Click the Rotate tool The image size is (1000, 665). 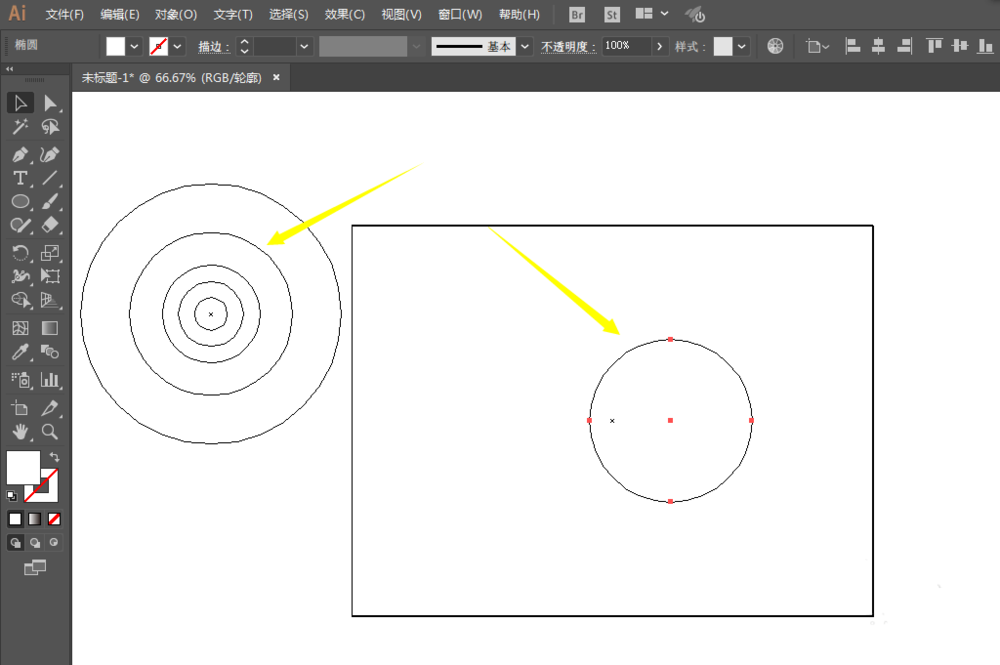click(20, 252)
